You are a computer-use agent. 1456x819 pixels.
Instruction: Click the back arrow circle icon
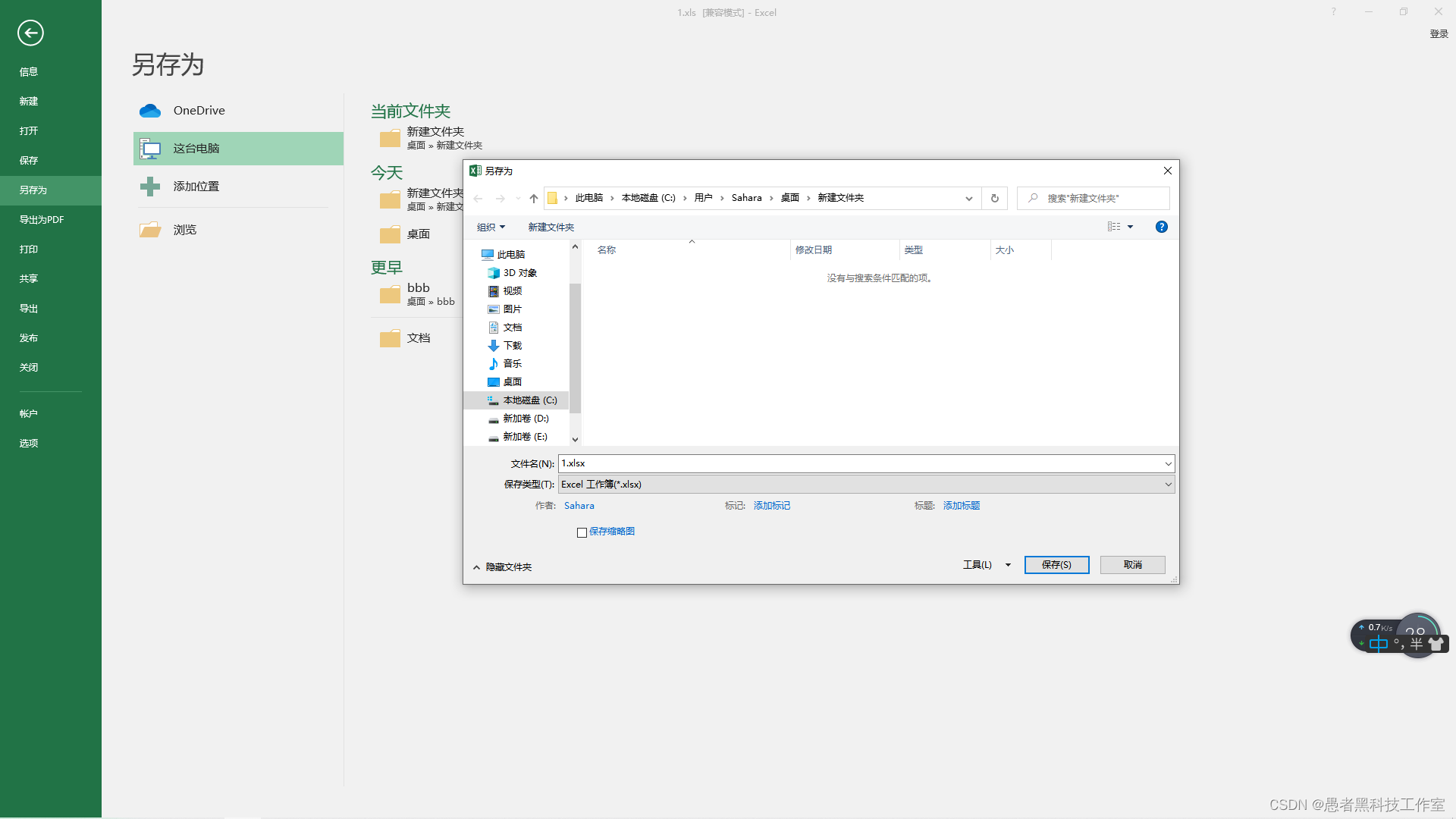(30, 33)
